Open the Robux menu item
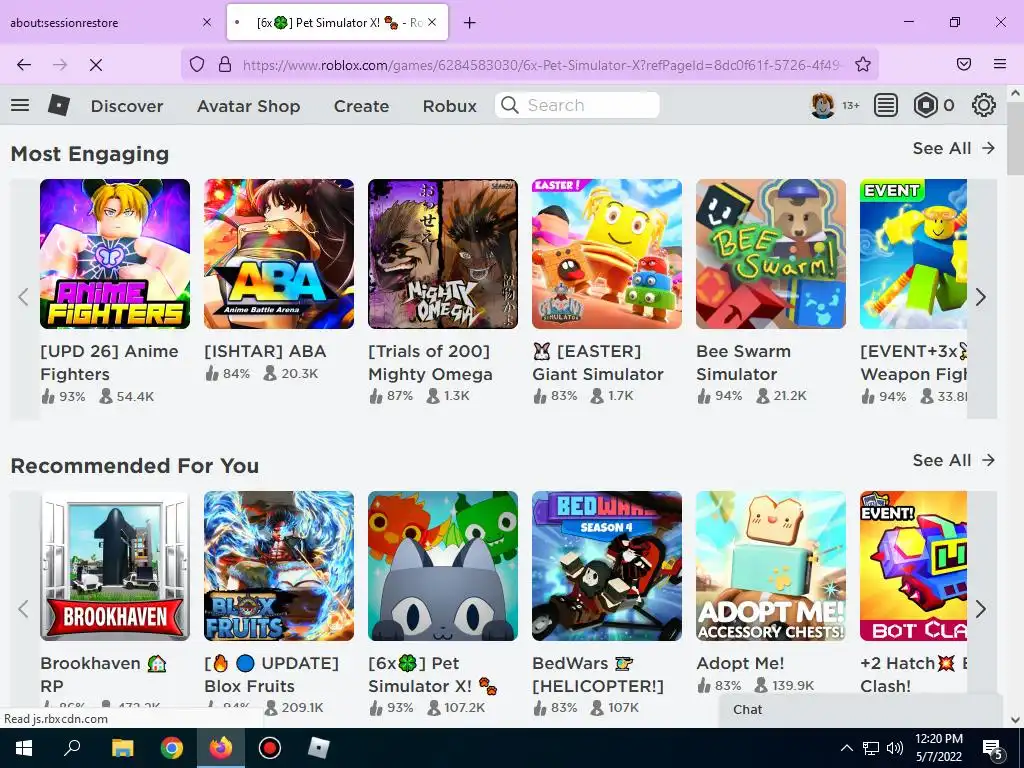 click(449, 106)
